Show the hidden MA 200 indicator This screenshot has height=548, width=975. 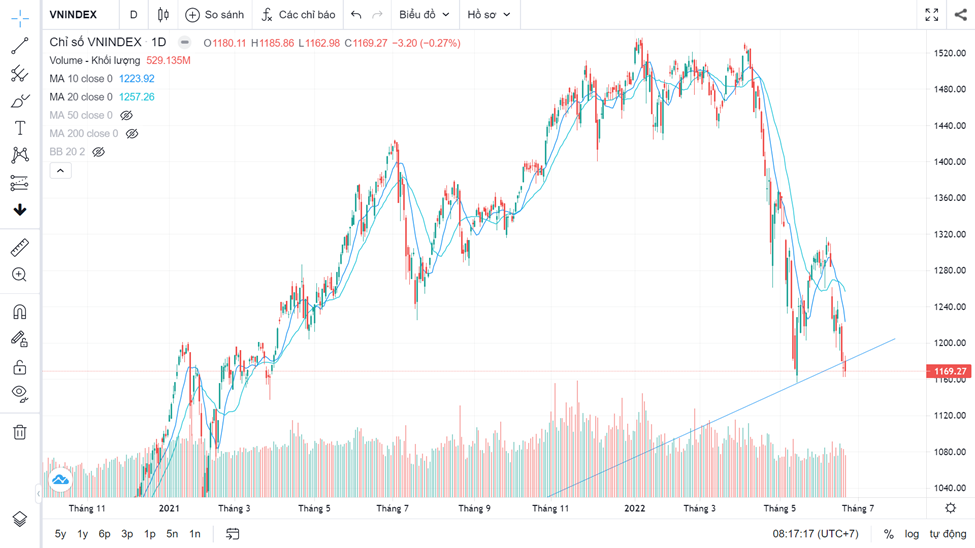click(131, 133)
